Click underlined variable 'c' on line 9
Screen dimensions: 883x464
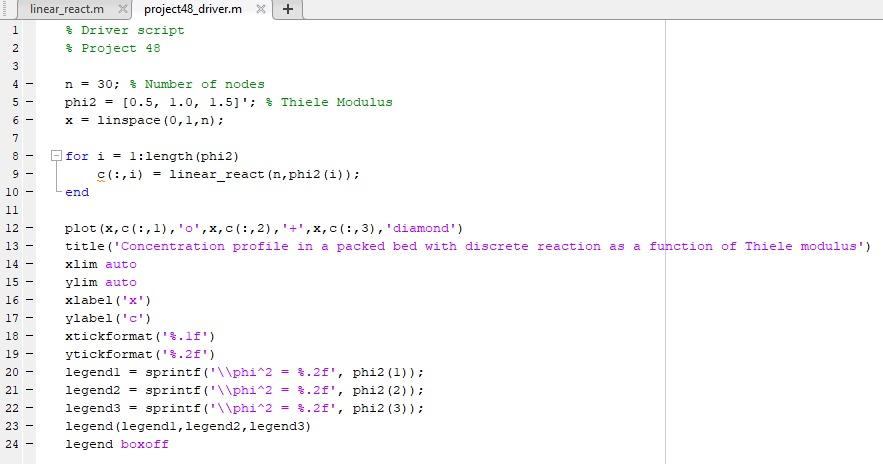[x=101, y=175]
